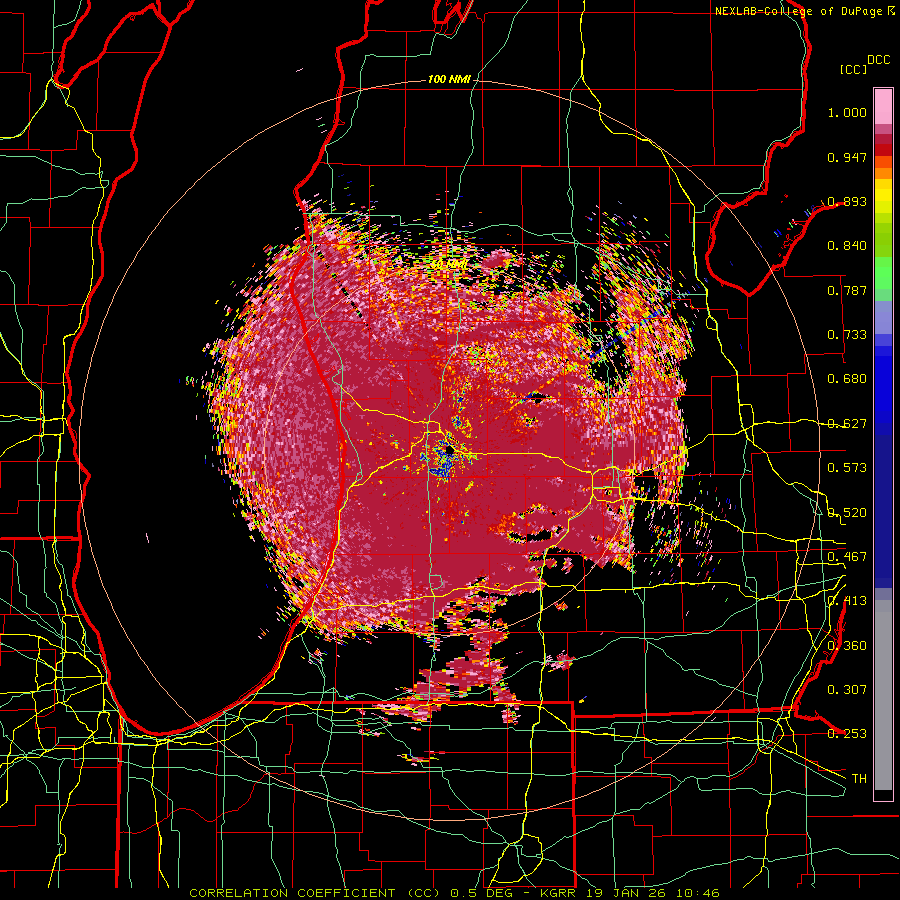Screen dimensions: 900x900
Task: Pick the light pink segment of the color bar
Action: pyautogui.click(x=883, y=106)
